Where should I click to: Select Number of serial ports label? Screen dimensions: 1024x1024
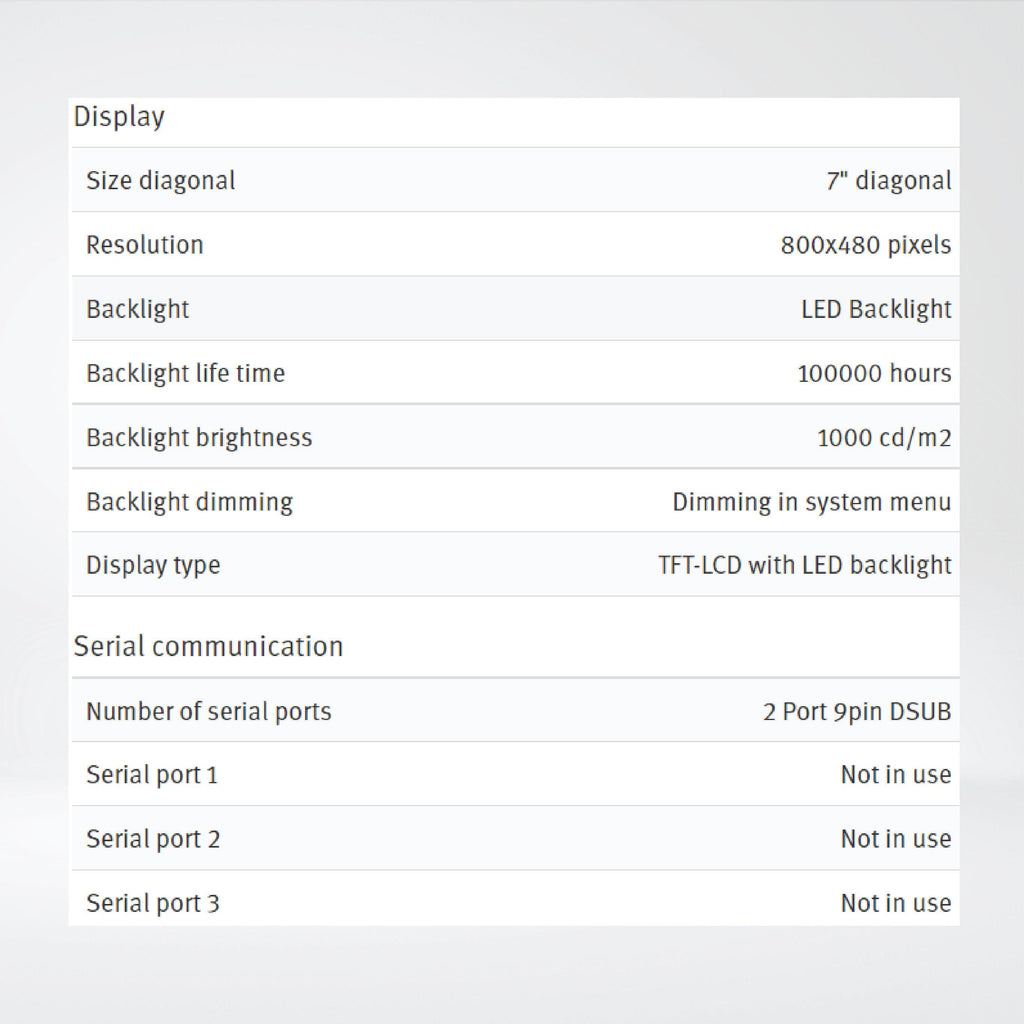209,711
